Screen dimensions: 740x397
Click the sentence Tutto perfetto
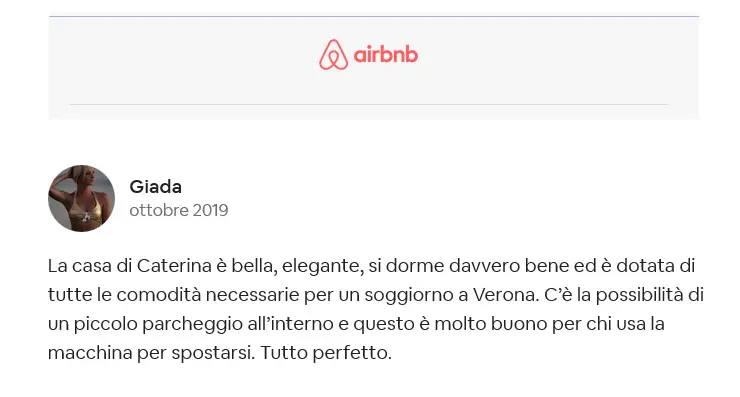pyautogui.click(x=326, y=353)
